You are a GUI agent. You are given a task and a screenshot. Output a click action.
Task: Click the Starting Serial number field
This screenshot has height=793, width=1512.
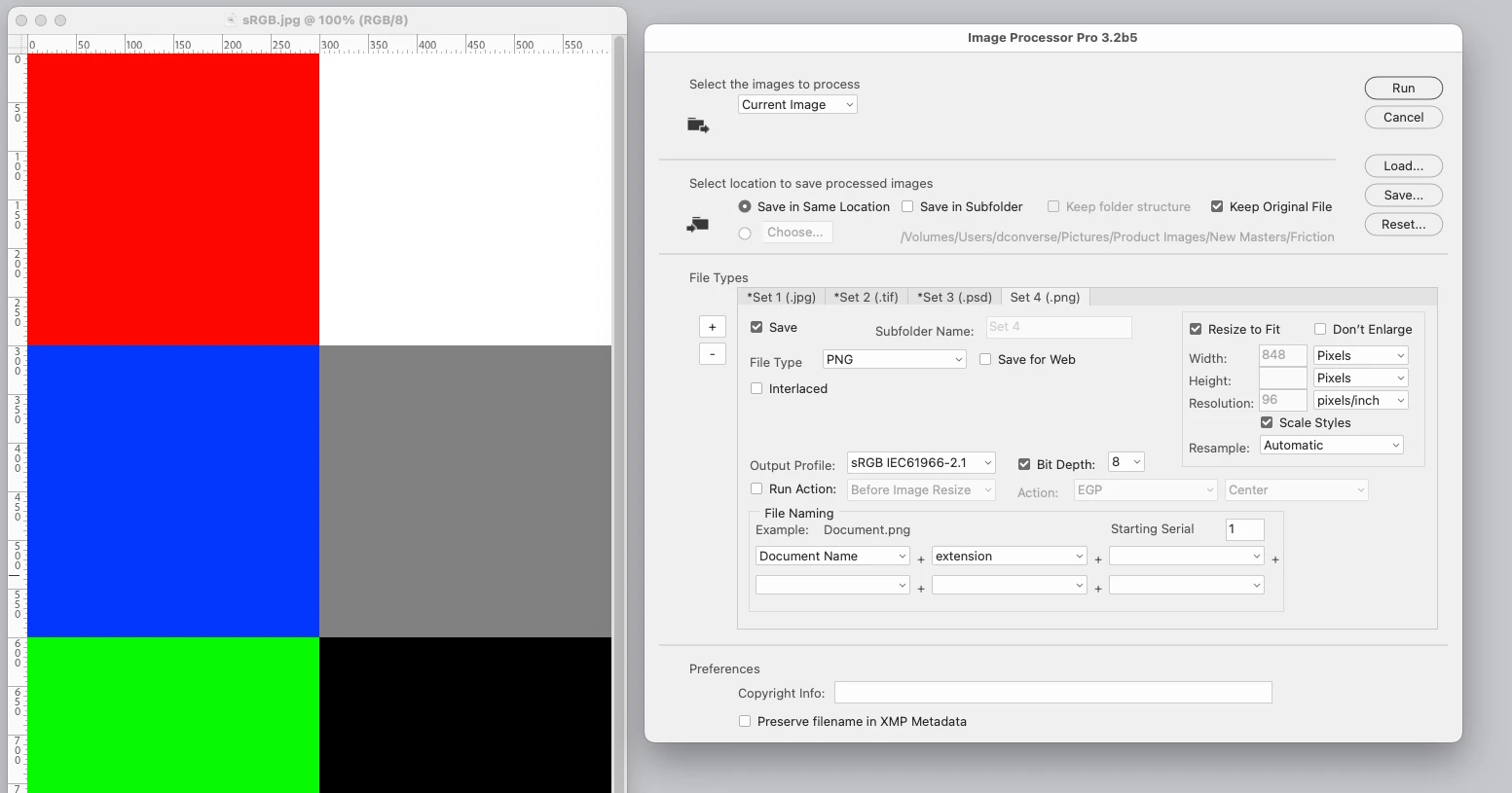pyautogui.click(x=1244, y=529)
